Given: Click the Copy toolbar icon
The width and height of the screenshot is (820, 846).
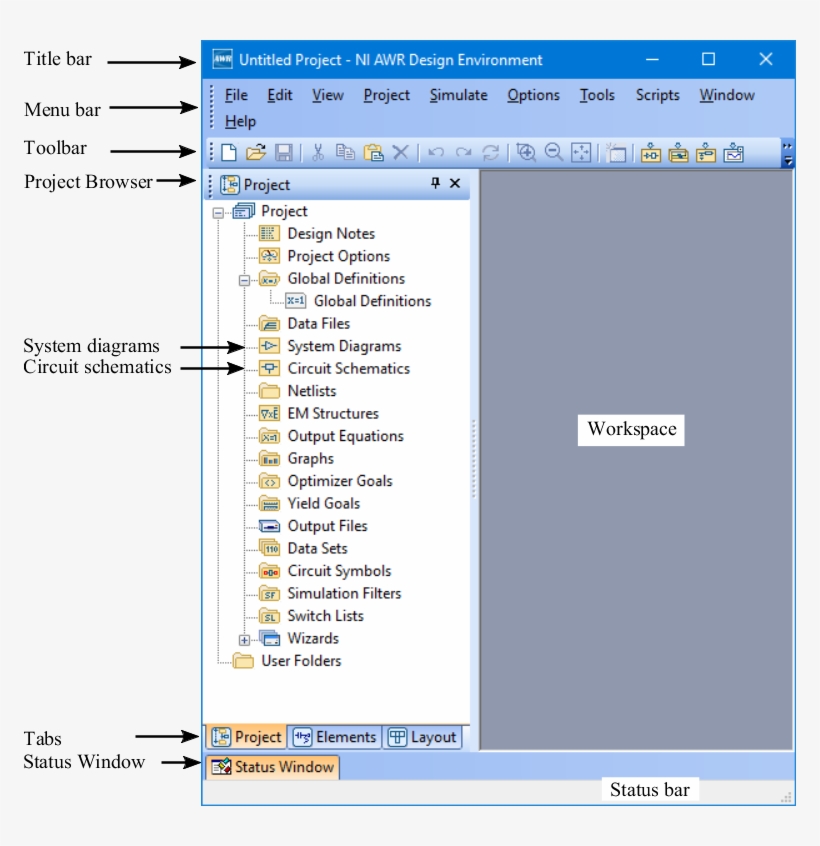Looking at the screenshot, I should [x=345, y=153].
